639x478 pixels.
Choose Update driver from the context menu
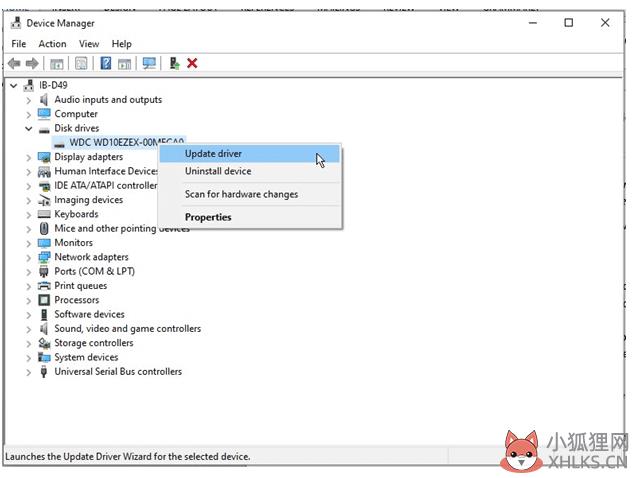point(213,154)
